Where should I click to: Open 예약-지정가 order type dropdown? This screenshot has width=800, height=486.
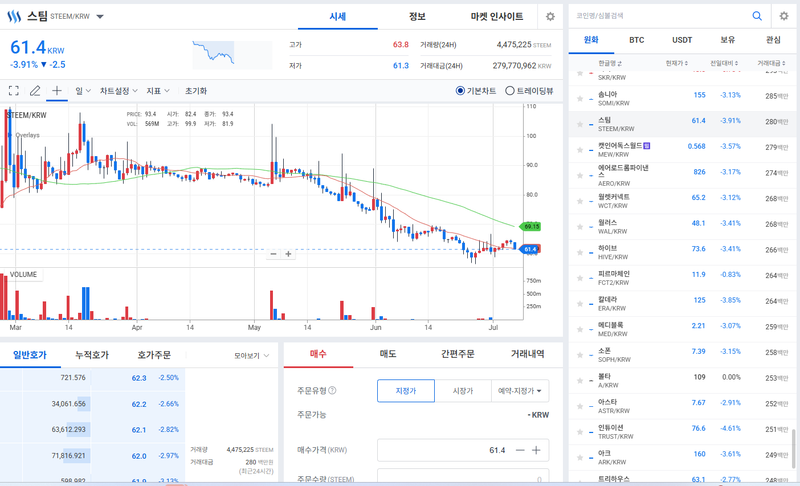pos(520,391)
